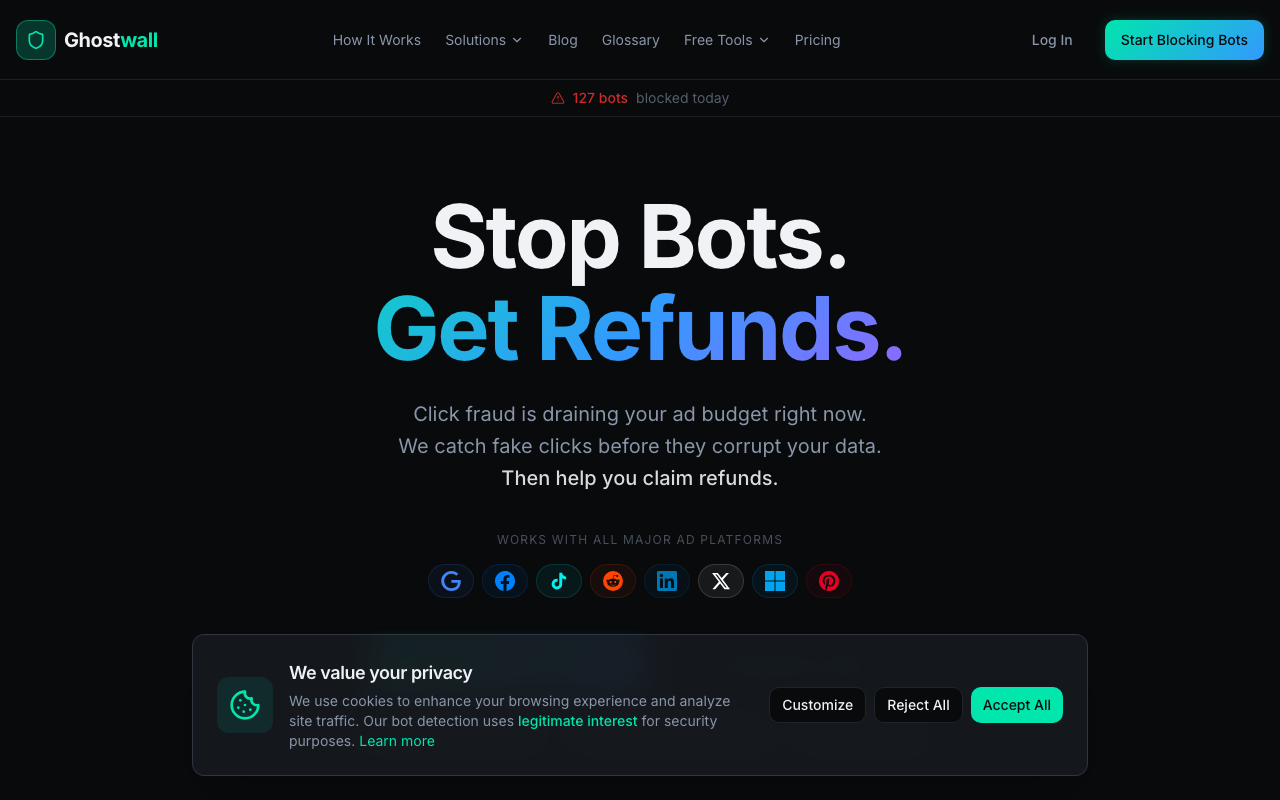Click the Start Blocking Bots button
The width and height of the screenshot is (1280, 800).
coord(1184,40)
